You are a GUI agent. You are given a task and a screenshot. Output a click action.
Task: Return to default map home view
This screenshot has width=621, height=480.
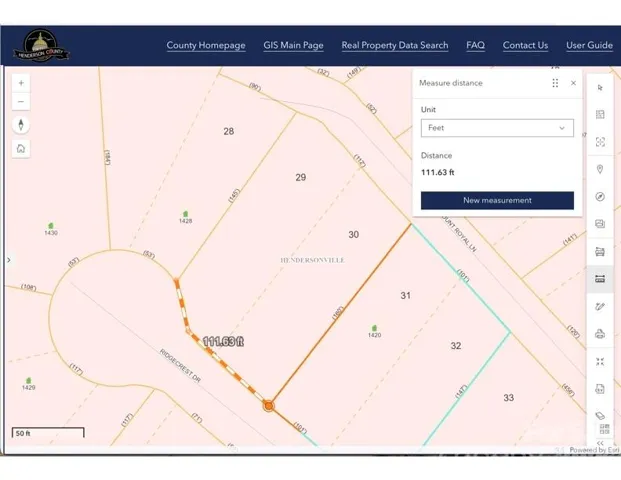click(21, 149)
